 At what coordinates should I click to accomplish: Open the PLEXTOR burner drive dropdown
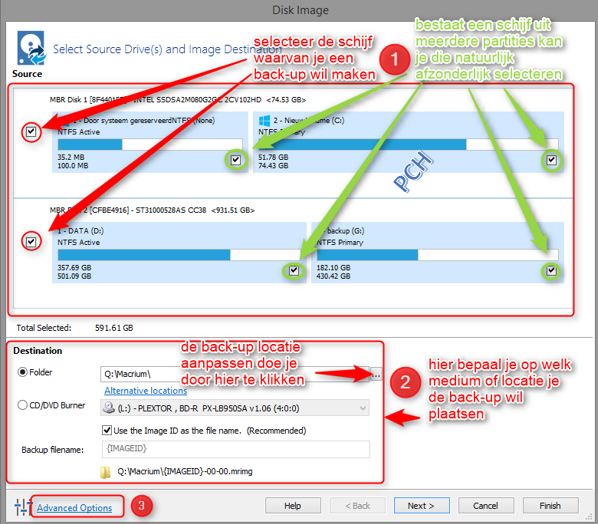pyautogui.click(x=235, y=408)
